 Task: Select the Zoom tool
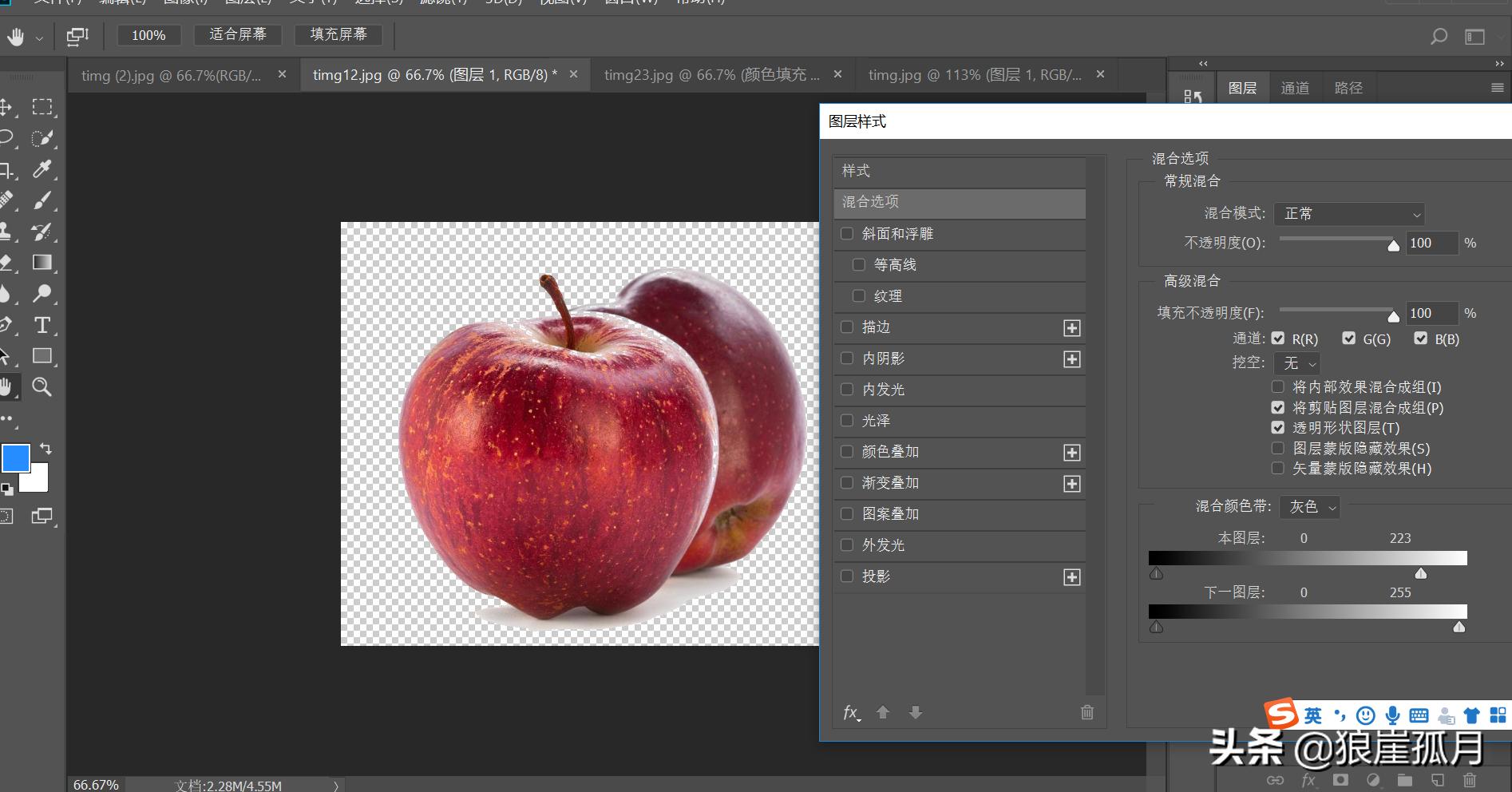click(42, 387)
